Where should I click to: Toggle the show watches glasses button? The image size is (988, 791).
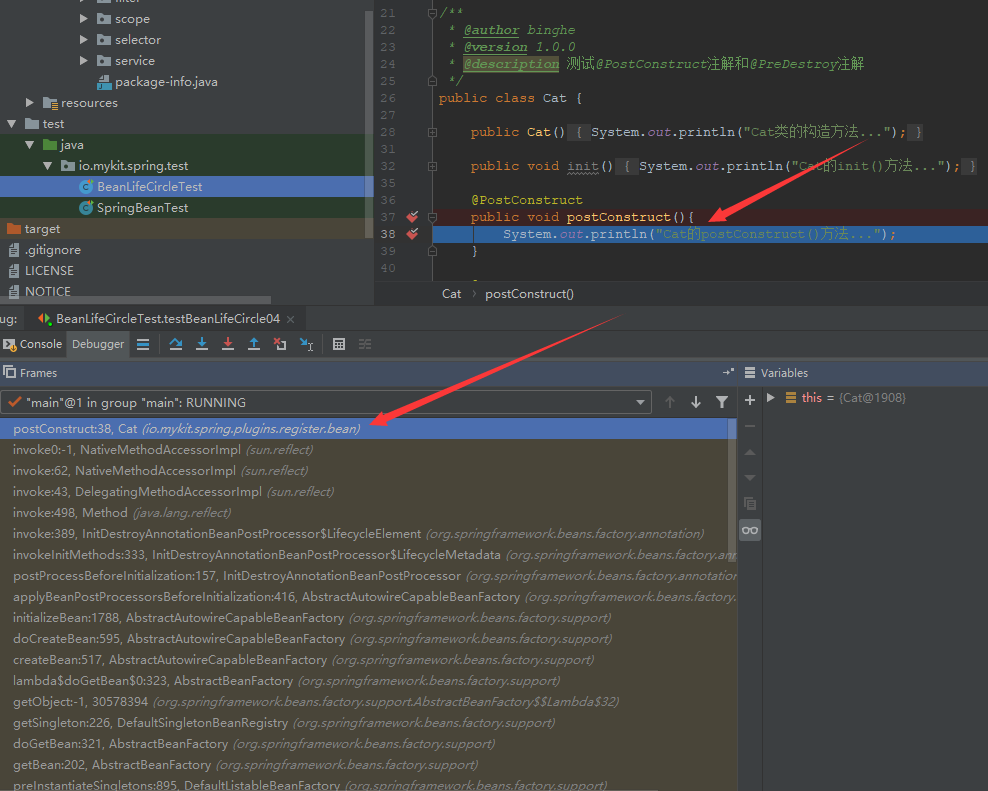pos(750,529)
